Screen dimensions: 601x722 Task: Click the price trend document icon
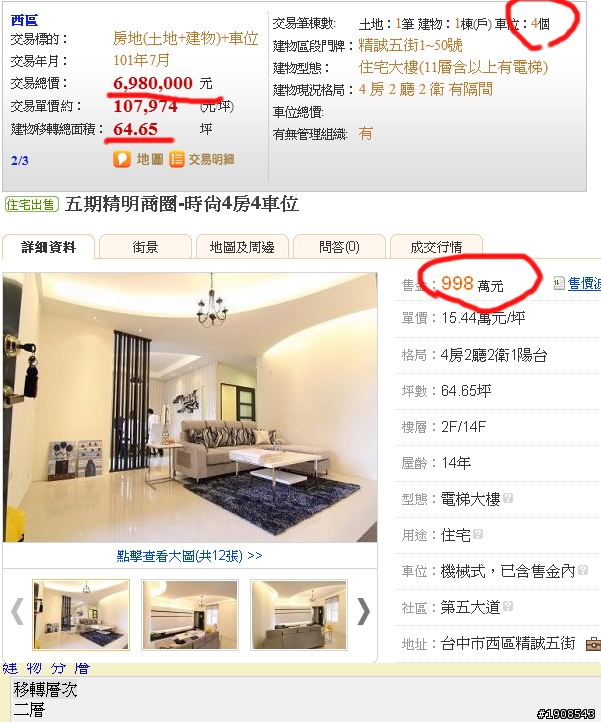point(559,283)
